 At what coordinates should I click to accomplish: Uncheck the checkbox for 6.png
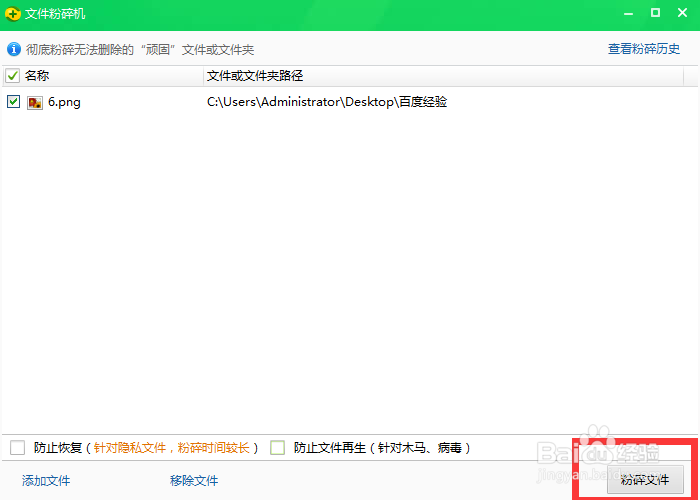coord(13,102)
